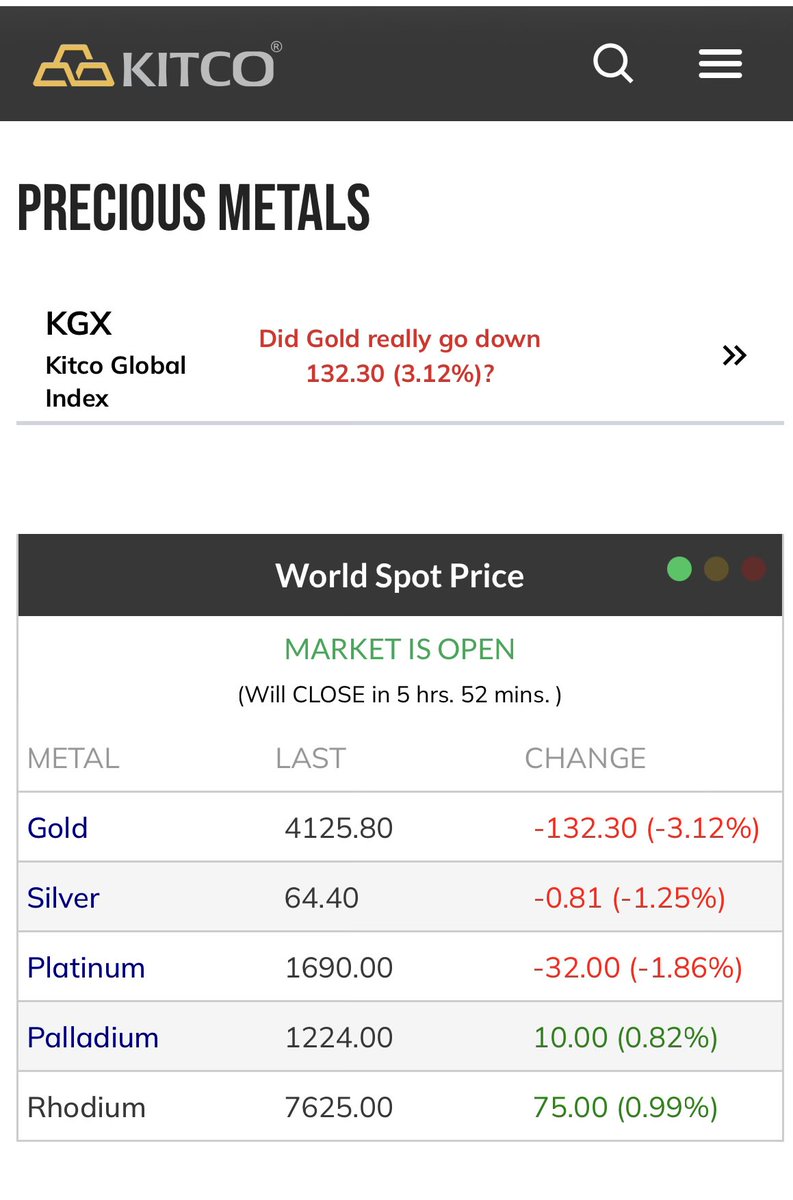Image resolution: width=793 pixels, height=1200 pixels.
Task: Click the 'Did Gold really go down' headline
Action: (400, 356)
